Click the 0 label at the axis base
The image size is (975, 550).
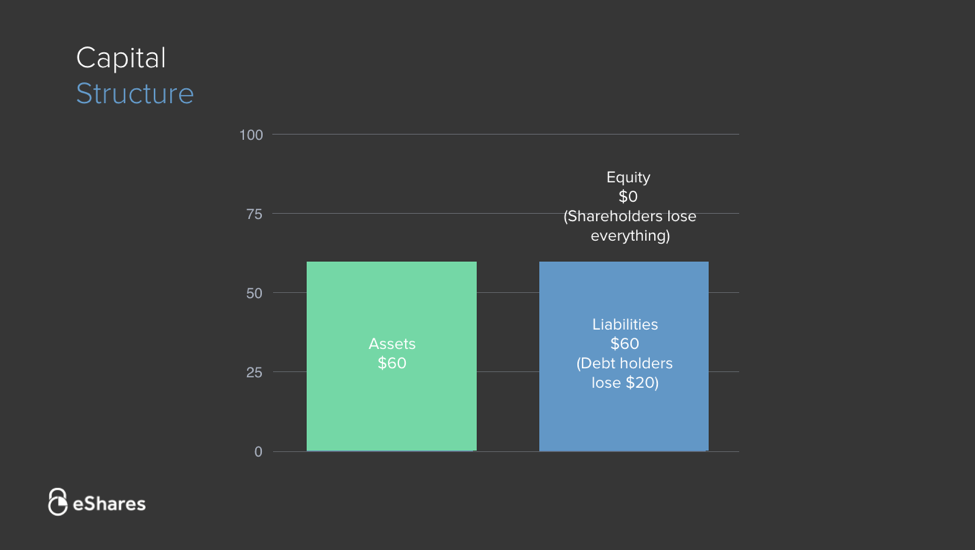[x=258, y=452]
